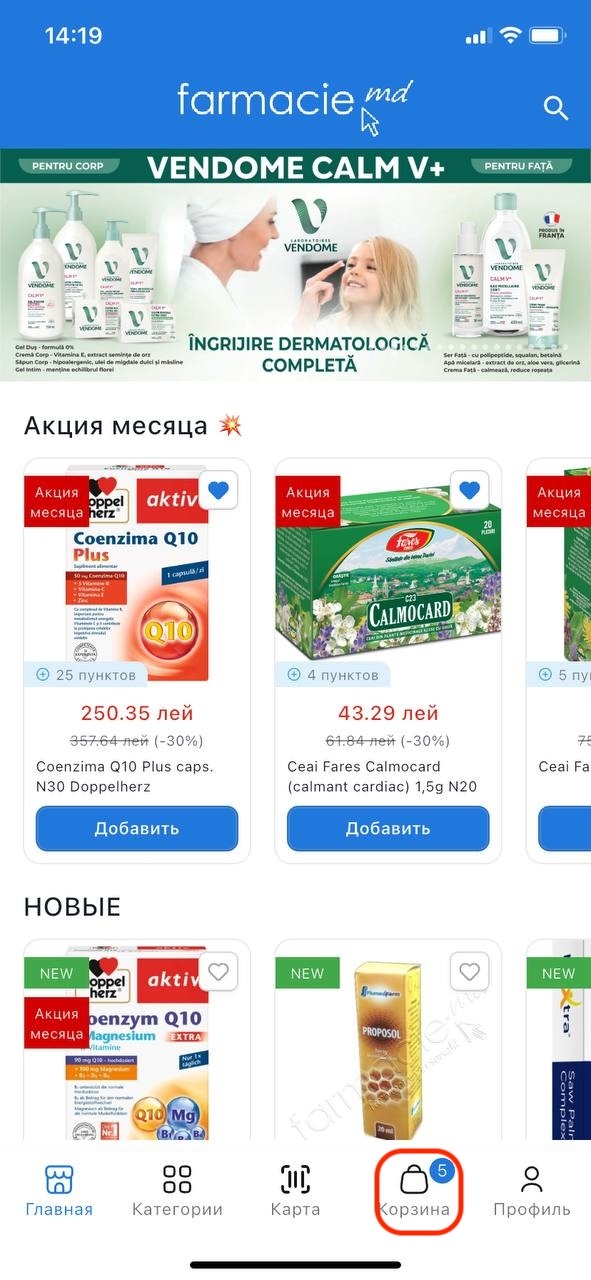Open Calmocard tea product image
The width and height of the screenshot is (591, 1280).
pyautogui.click(x=388, y=572)
